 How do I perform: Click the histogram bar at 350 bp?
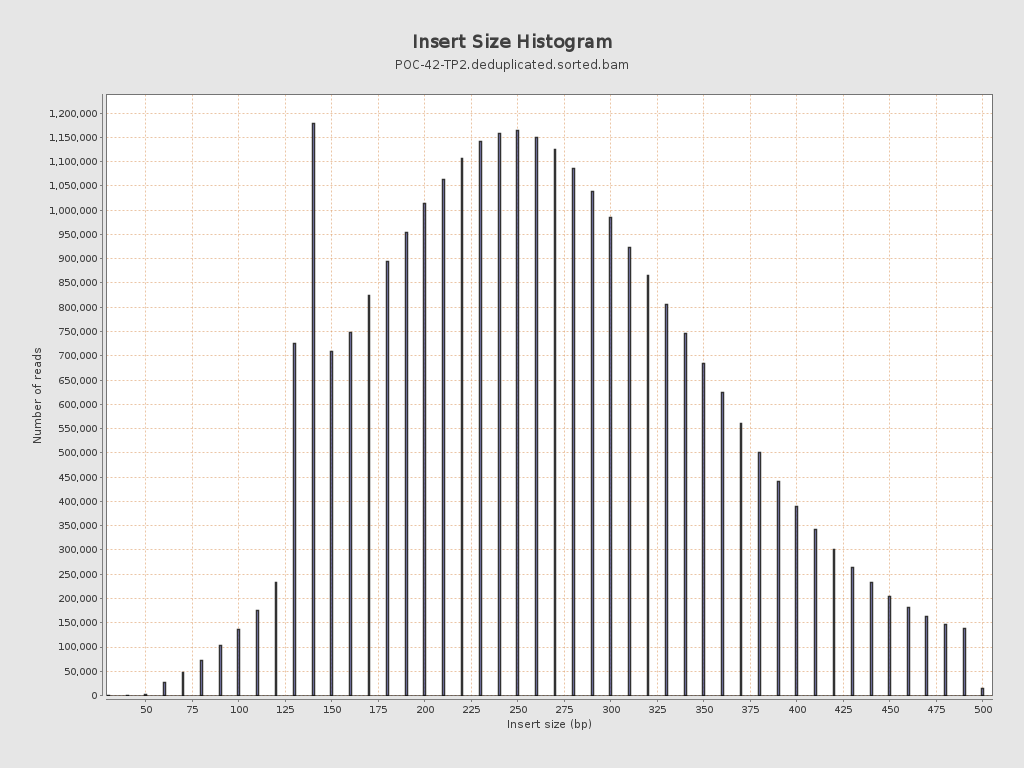click(704, 530)
